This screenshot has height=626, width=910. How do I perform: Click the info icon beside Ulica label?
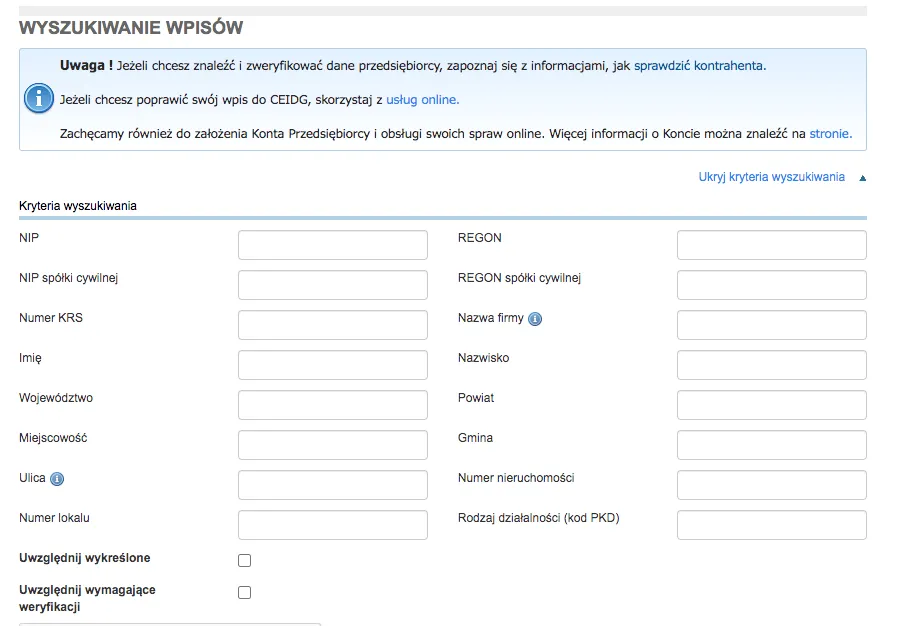click(x=57, y=479)
